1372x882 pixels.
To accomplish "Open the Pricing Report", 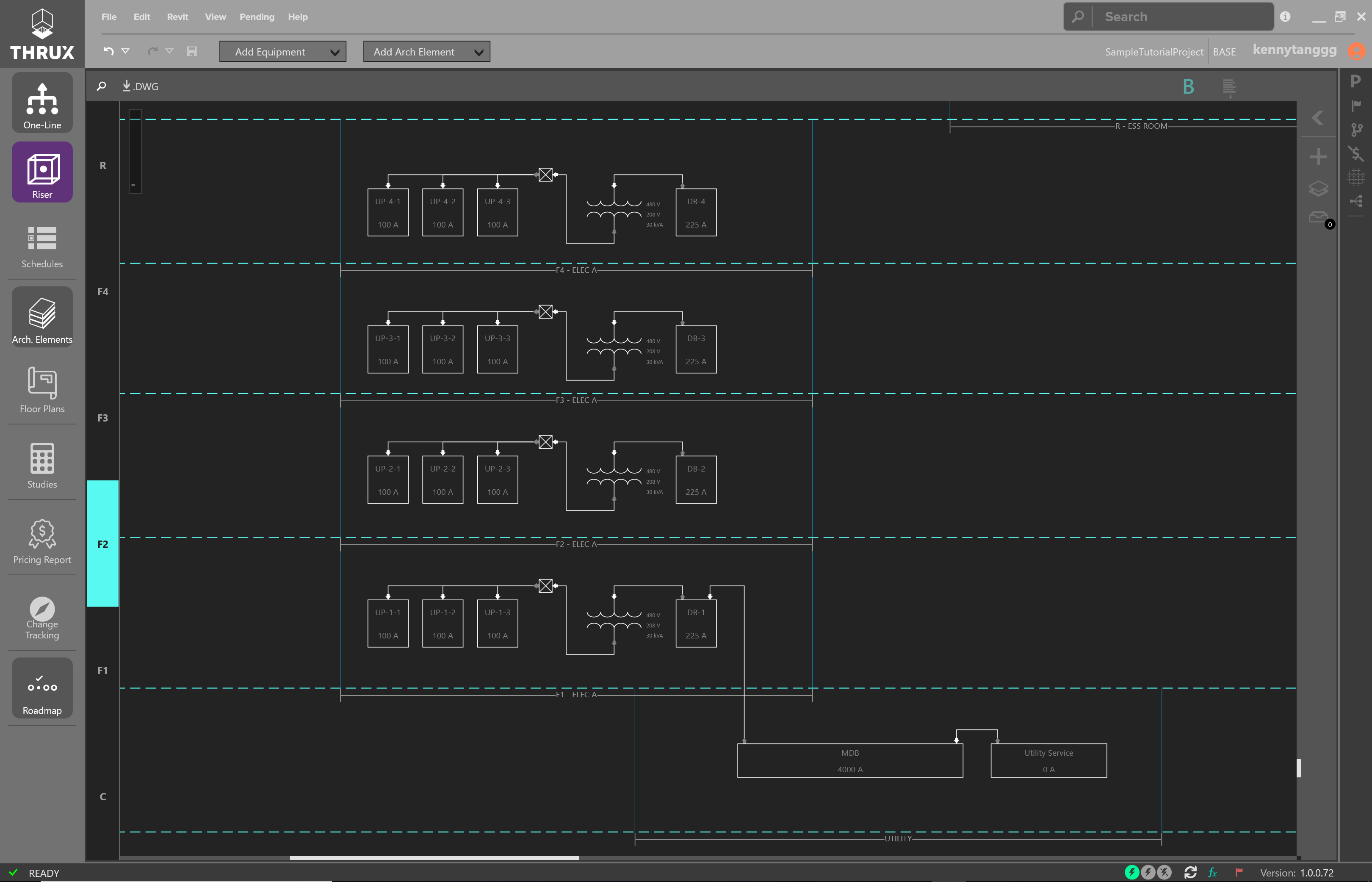I will click(42, 541).
